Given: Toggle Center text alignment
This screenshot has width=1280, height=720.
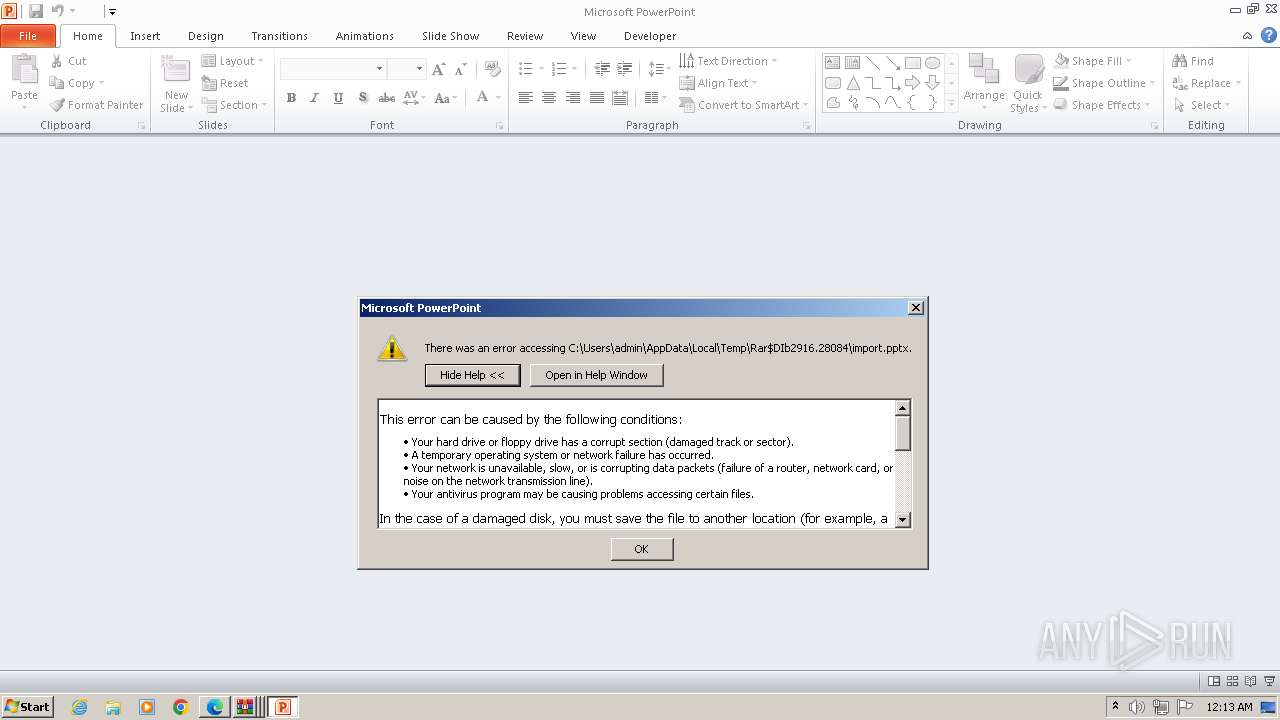Looking at the screenshot, I should click(549, 98).
